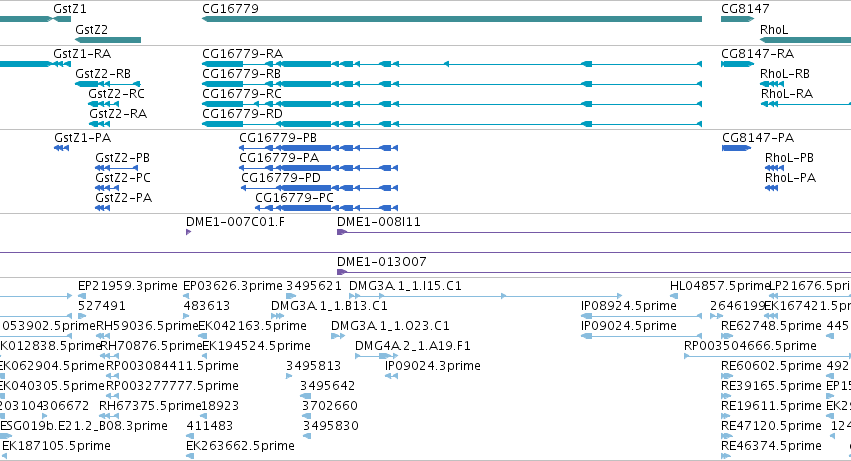
Task: Select the CG16779-PD protein label
Action: pos(281,178)
